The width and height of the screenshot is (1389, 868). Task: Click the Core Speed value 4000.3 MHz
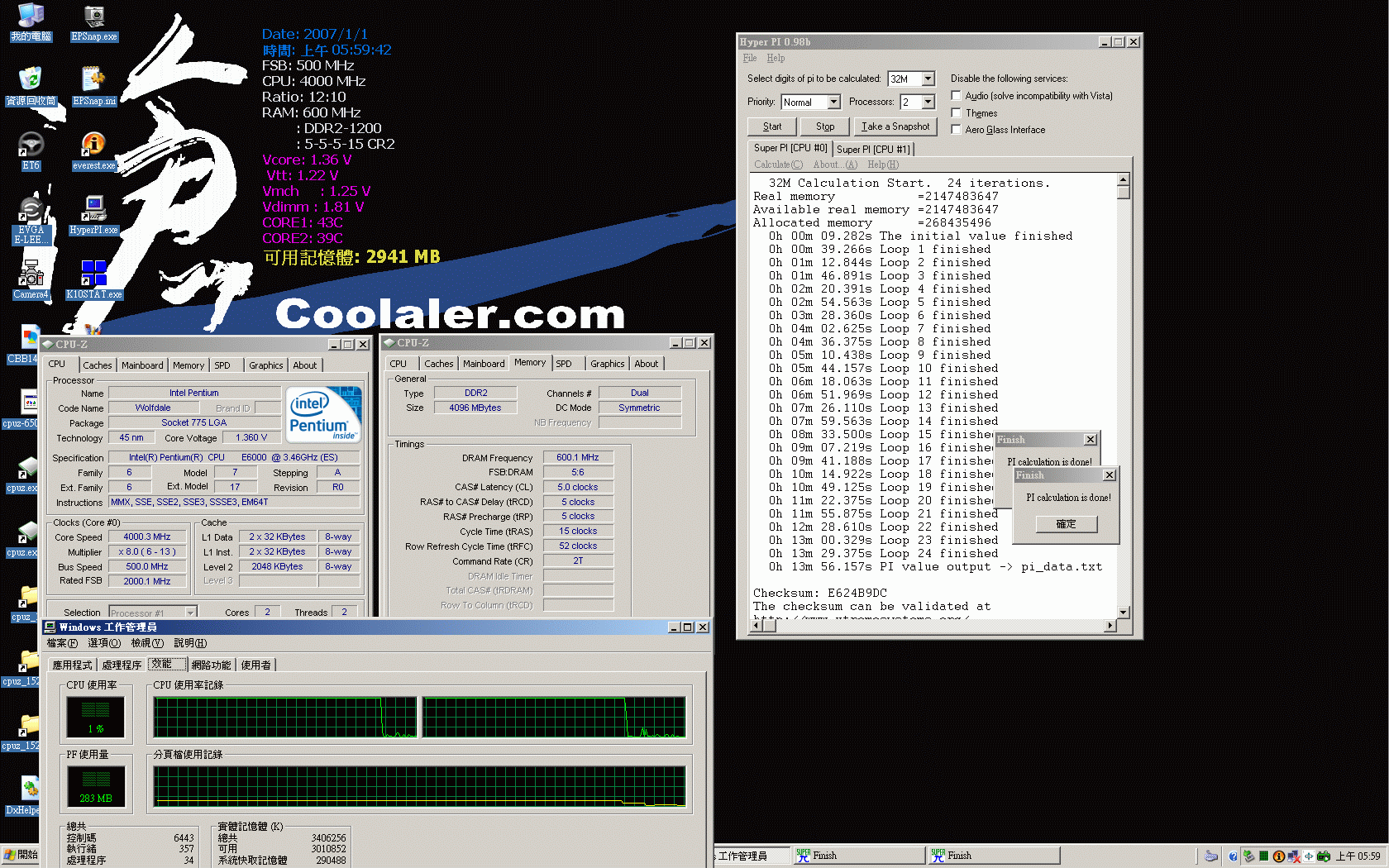[x=147, y=537]
